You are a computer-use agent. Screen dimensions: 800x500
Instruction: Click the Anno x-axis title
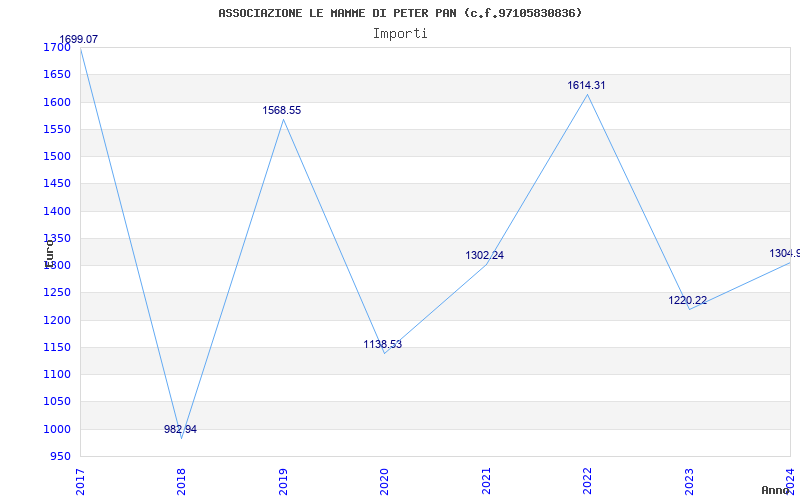click(776, 490)
